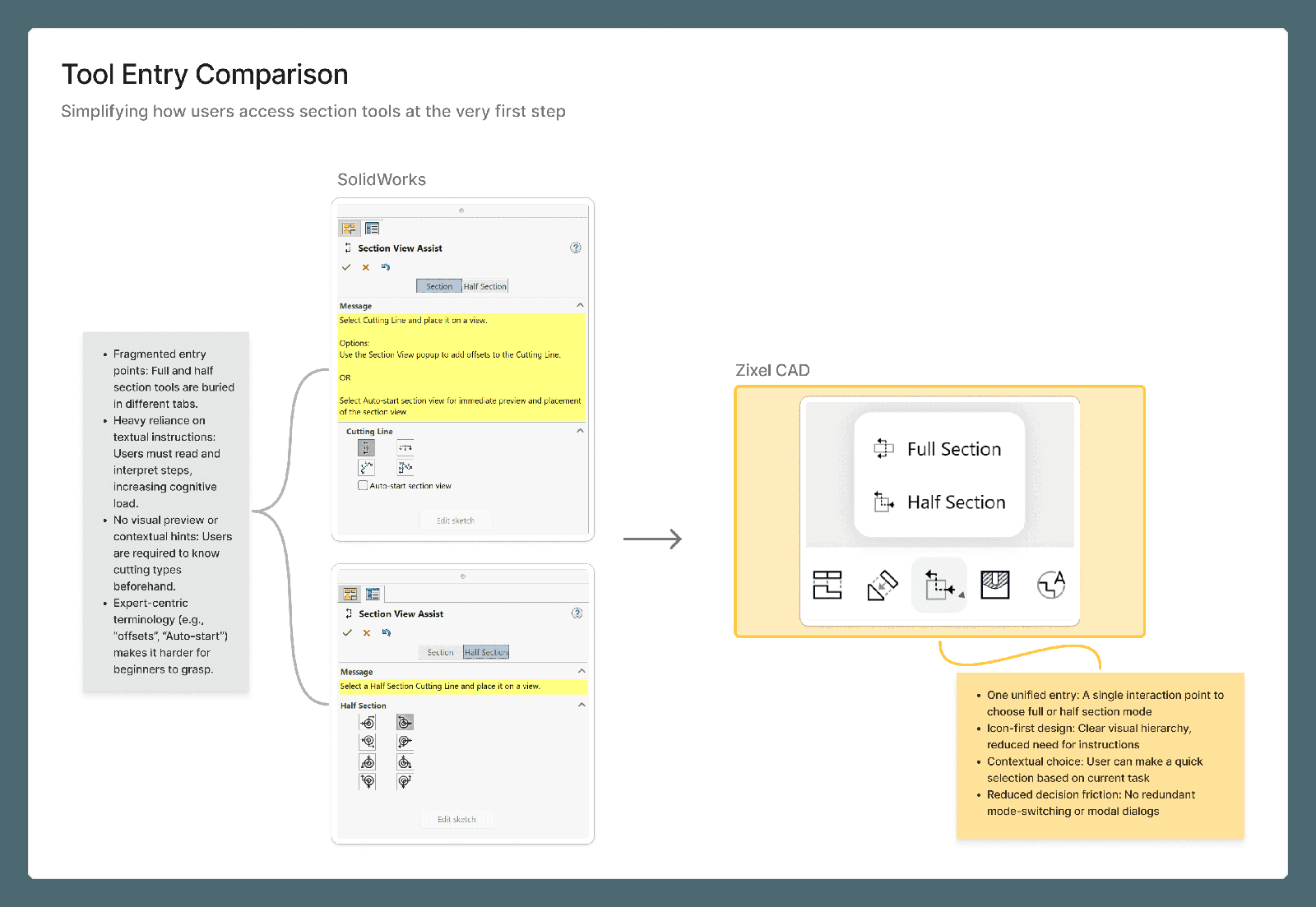Collapse the Cutting Line section
The image size is (1316, 907).
(580, 431)
